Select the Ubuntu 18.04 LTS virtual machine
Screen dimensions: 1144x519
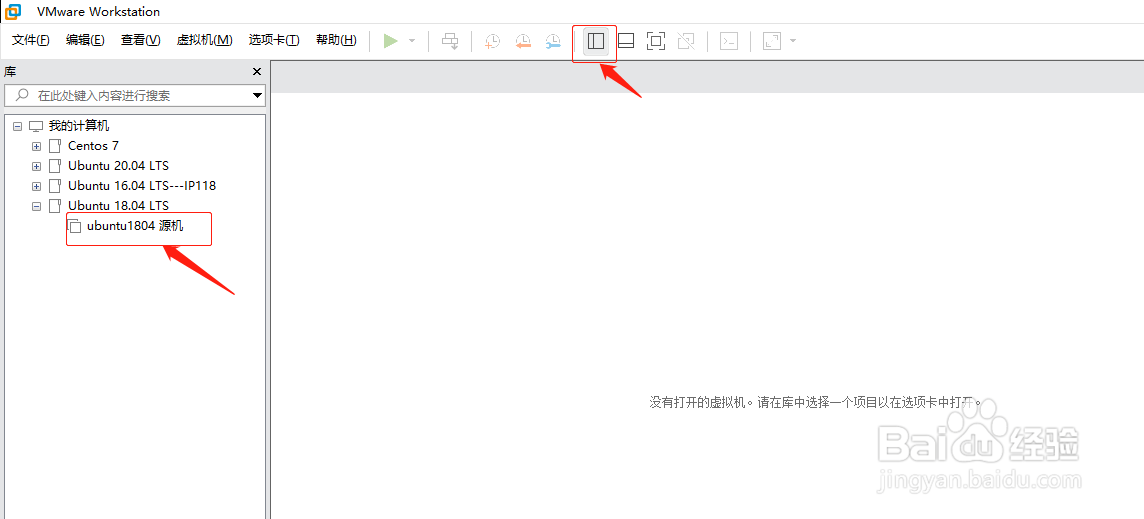(x=118, y=205)
